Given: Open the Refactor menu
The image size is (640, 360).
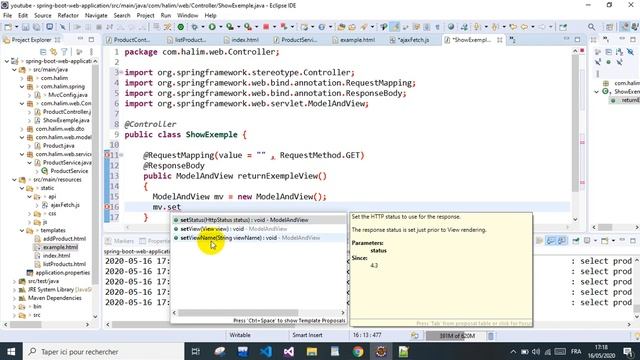Looking at the screenshot, I should [68, 16].
